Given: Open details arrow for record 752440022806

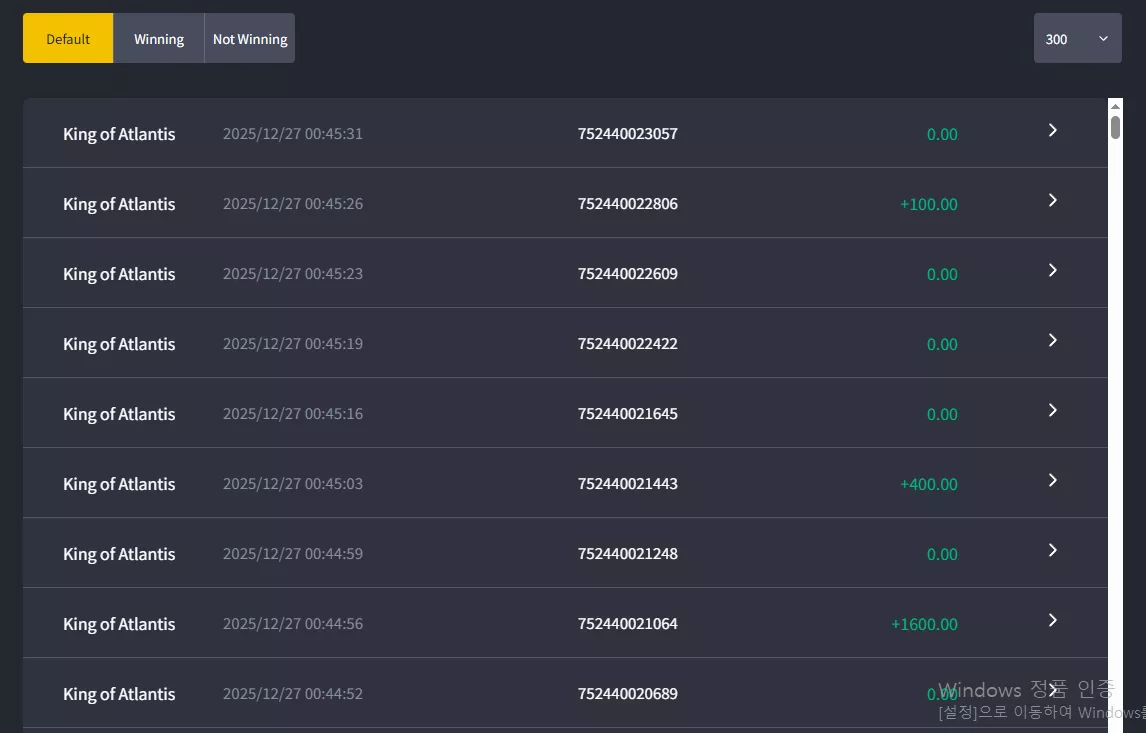Looking at the screenshot, I should (1052, 200).
